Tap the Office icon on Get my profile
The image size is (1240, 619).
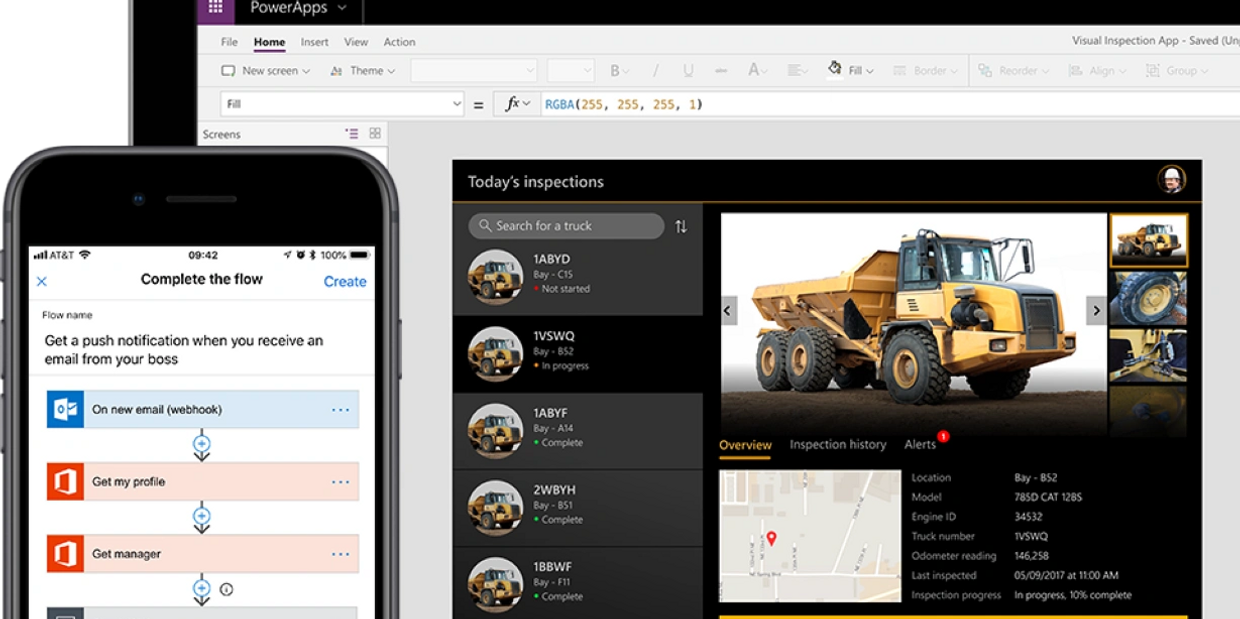[x=65, y=482]
